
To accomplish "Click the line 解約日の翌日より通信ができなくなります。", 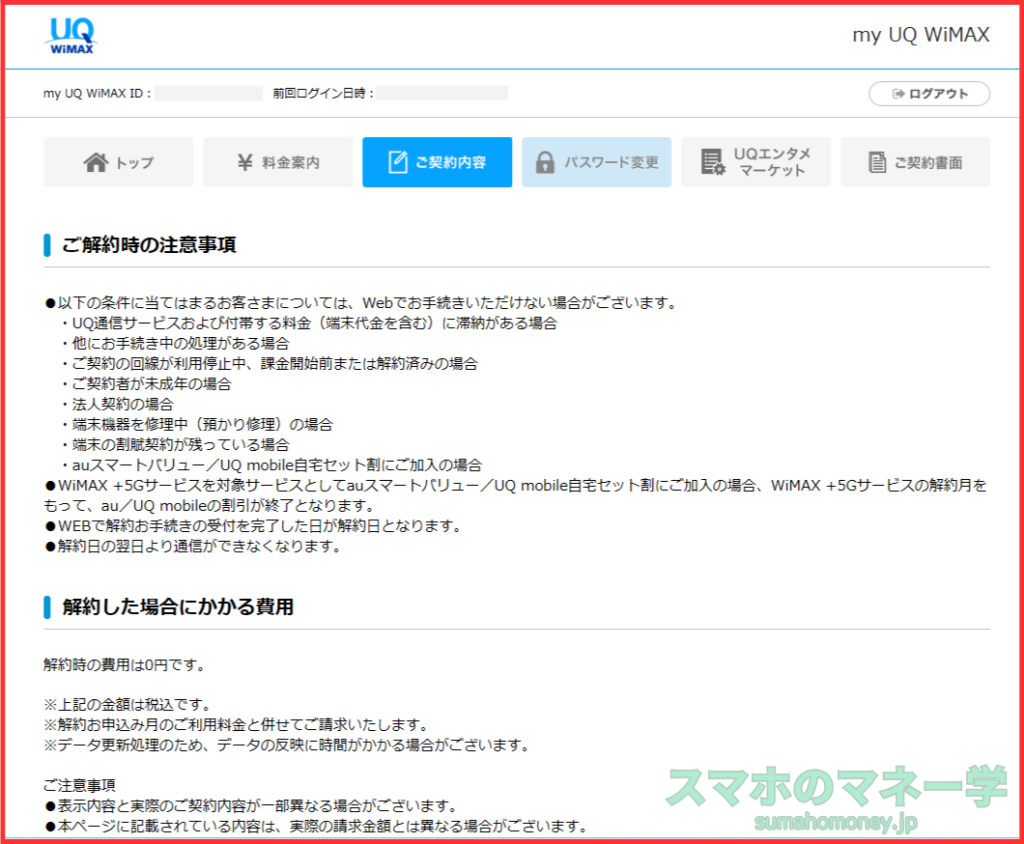I will (x=193, y=546).
